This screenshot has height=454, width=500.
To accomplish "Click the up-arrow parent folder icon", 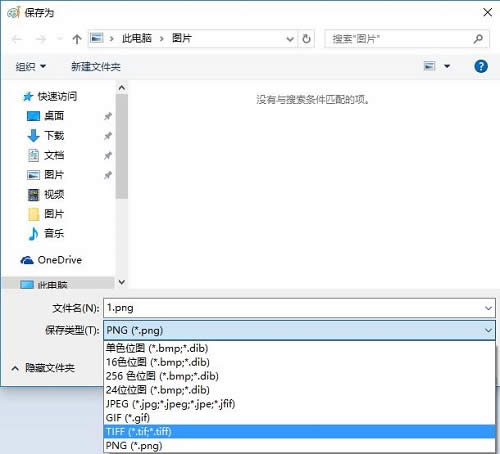I will [77, 39].
